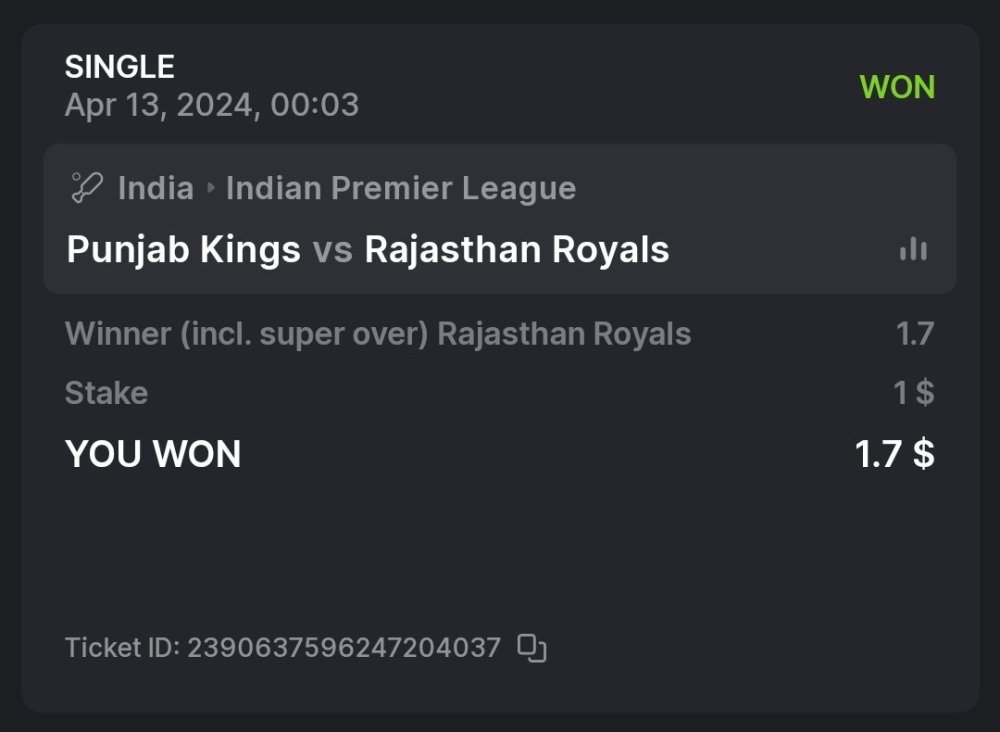Select Punjab Kings team name
This screenshot has height=732, width=1000.
pos(183,249)
